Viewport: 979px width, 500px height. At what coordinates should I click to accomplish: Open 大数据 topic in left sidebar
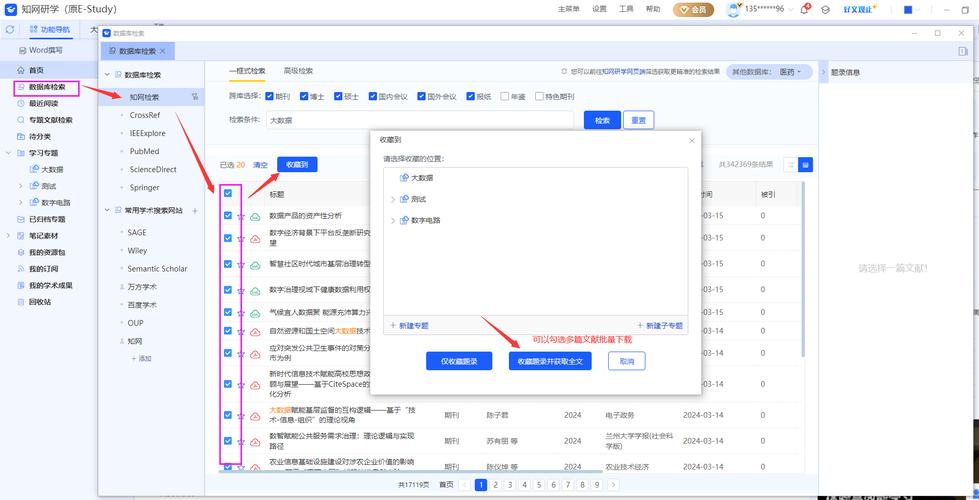(46, 169)
